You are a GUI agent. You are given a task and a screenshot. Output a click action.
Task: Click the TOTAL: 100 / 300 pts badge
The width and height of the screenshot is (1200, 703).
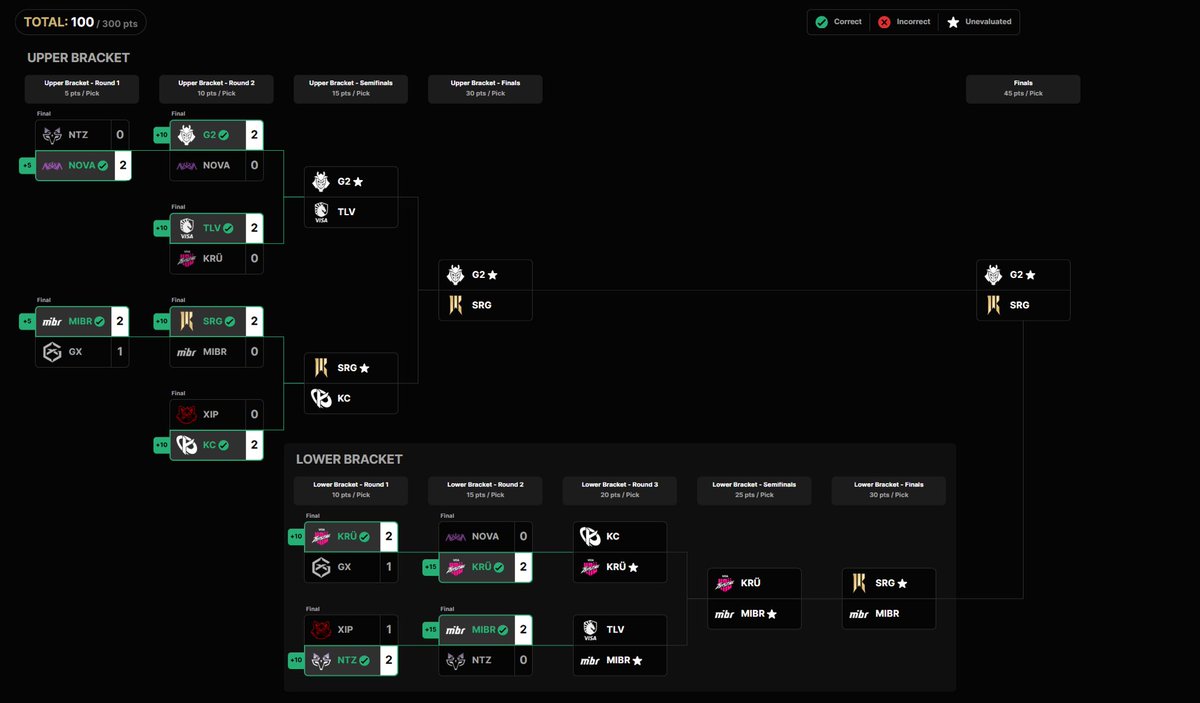[80, 22]
